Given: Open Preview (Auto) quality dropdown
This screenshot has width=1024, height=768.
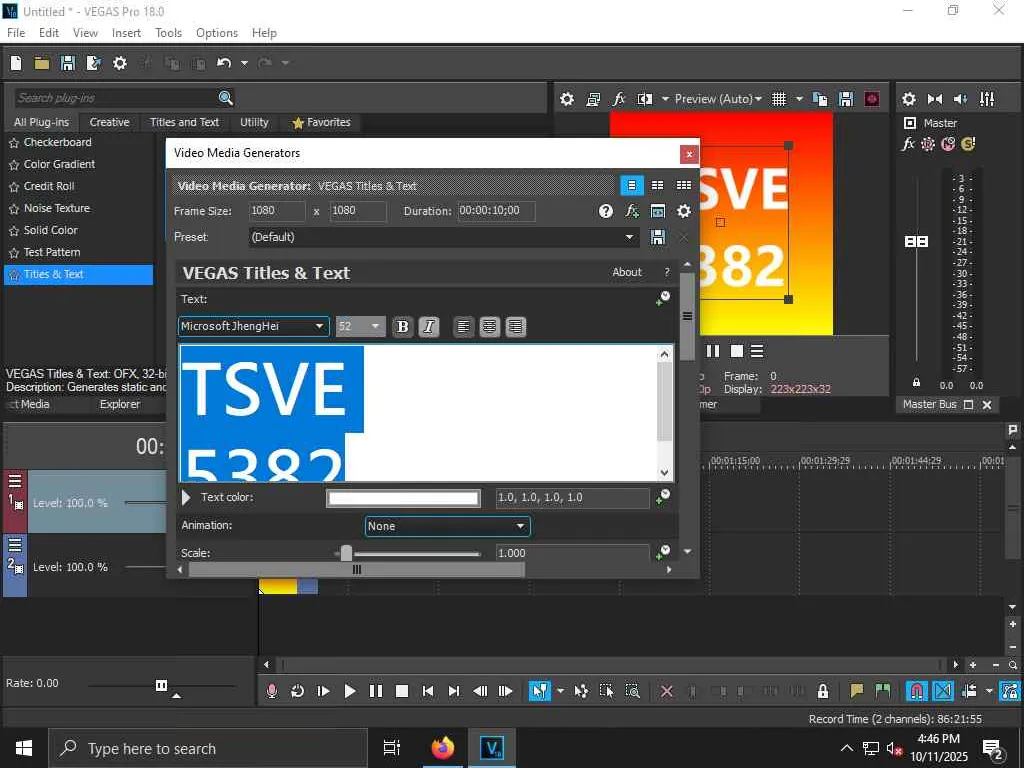Looking at the screenshot, I should (718, 99).
